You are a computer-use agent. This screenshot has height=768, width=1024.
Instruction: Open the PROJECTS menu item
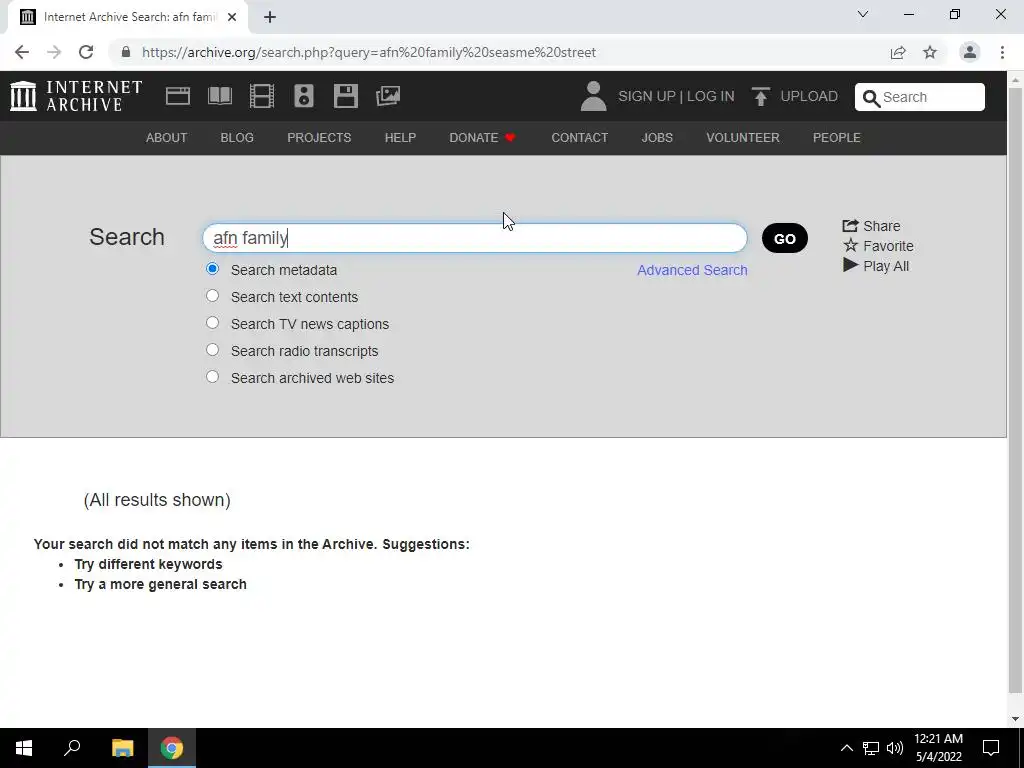tap(319, 138)
